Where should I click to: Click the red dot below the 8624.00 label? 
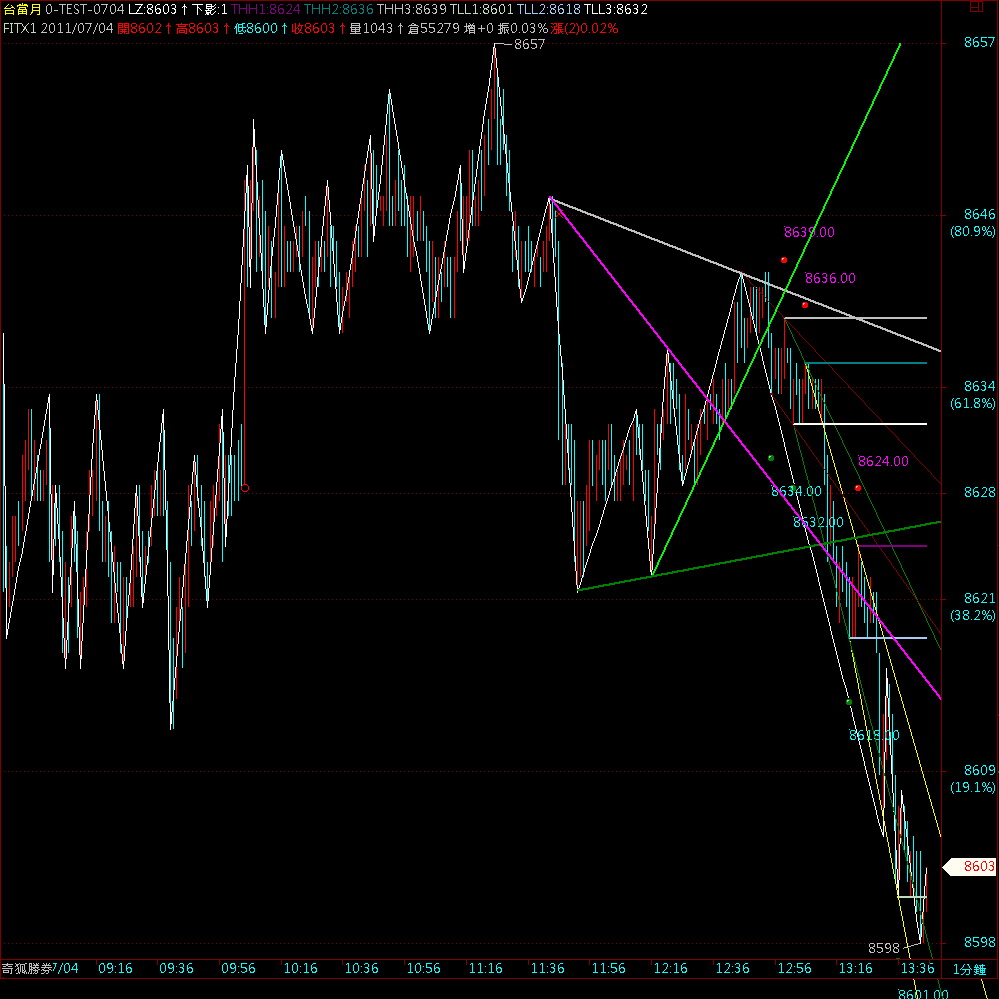click(858, 488)
